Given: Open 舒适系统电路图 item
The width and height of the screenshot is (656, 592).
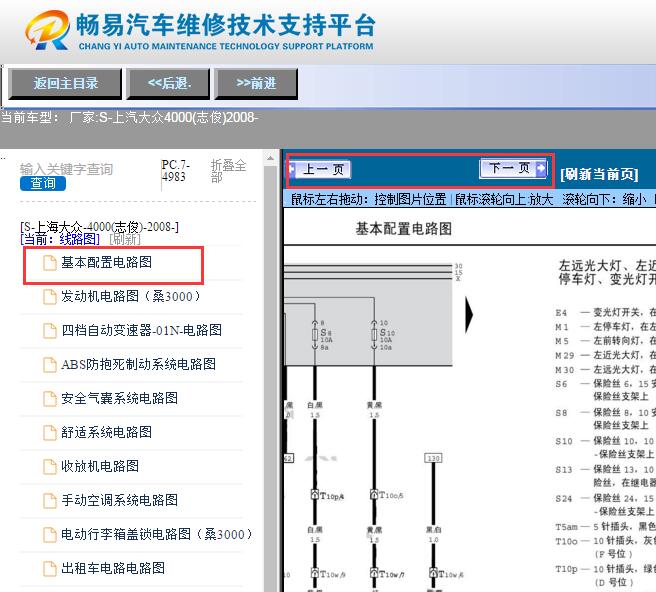Looking at the screenshot, I should coord(106,432).
